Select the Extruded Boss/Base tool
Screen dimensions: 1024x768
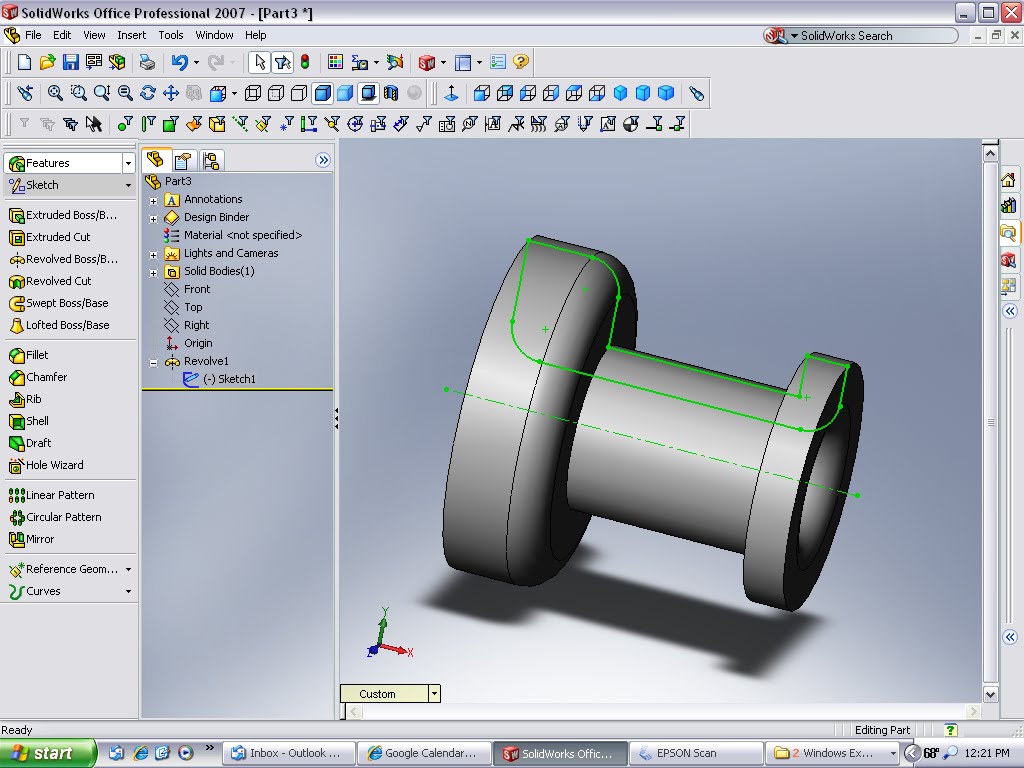click(x=62, y=214)
